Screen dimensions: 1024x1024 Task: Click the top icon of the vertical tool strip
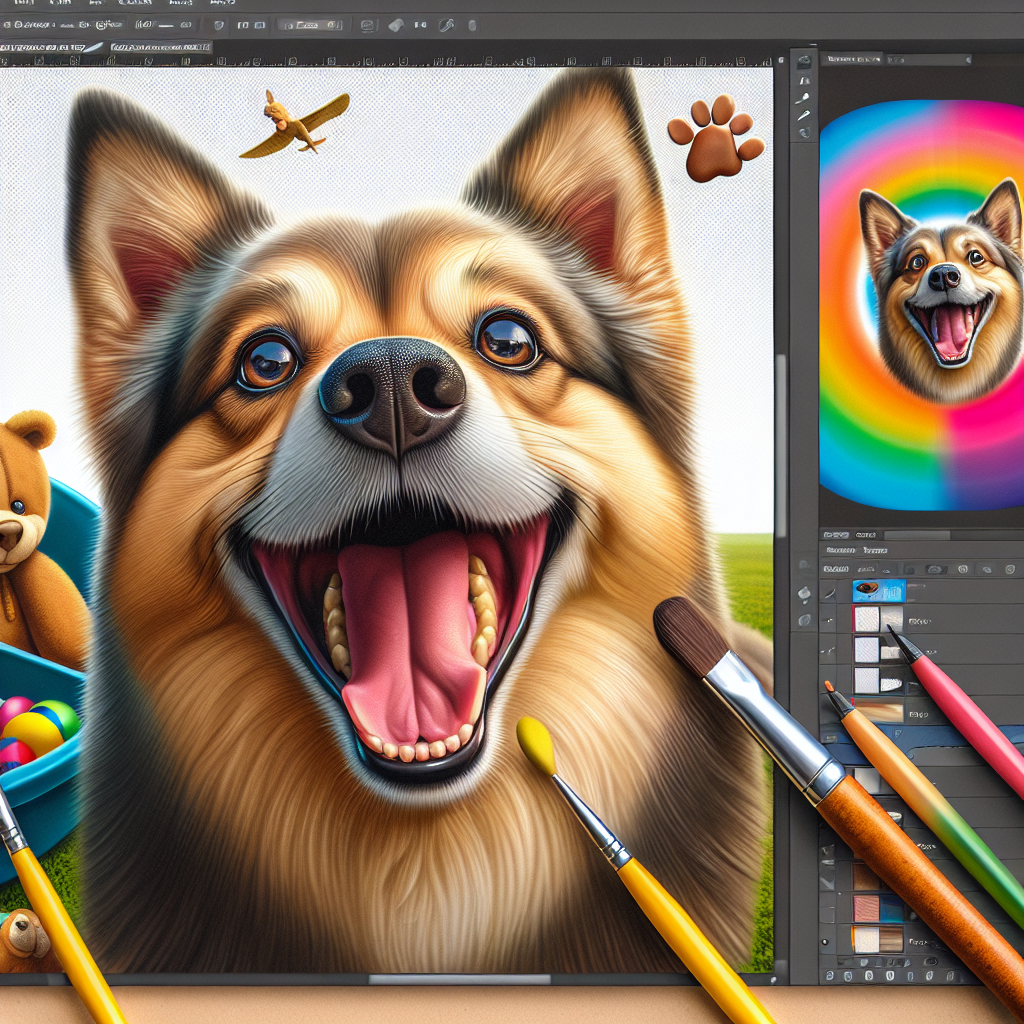click(804, 63)
